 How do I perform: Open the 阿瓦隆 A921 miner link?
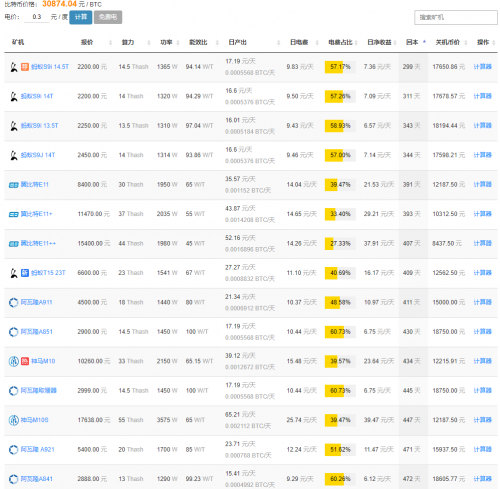pos(37,449)
